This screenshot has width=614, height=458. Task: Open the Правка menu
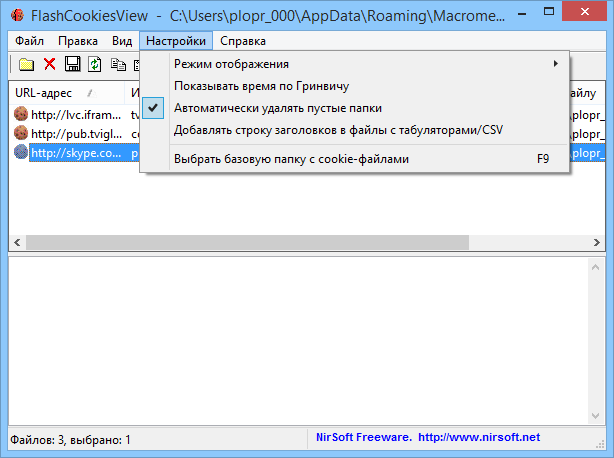pos(78,41)
